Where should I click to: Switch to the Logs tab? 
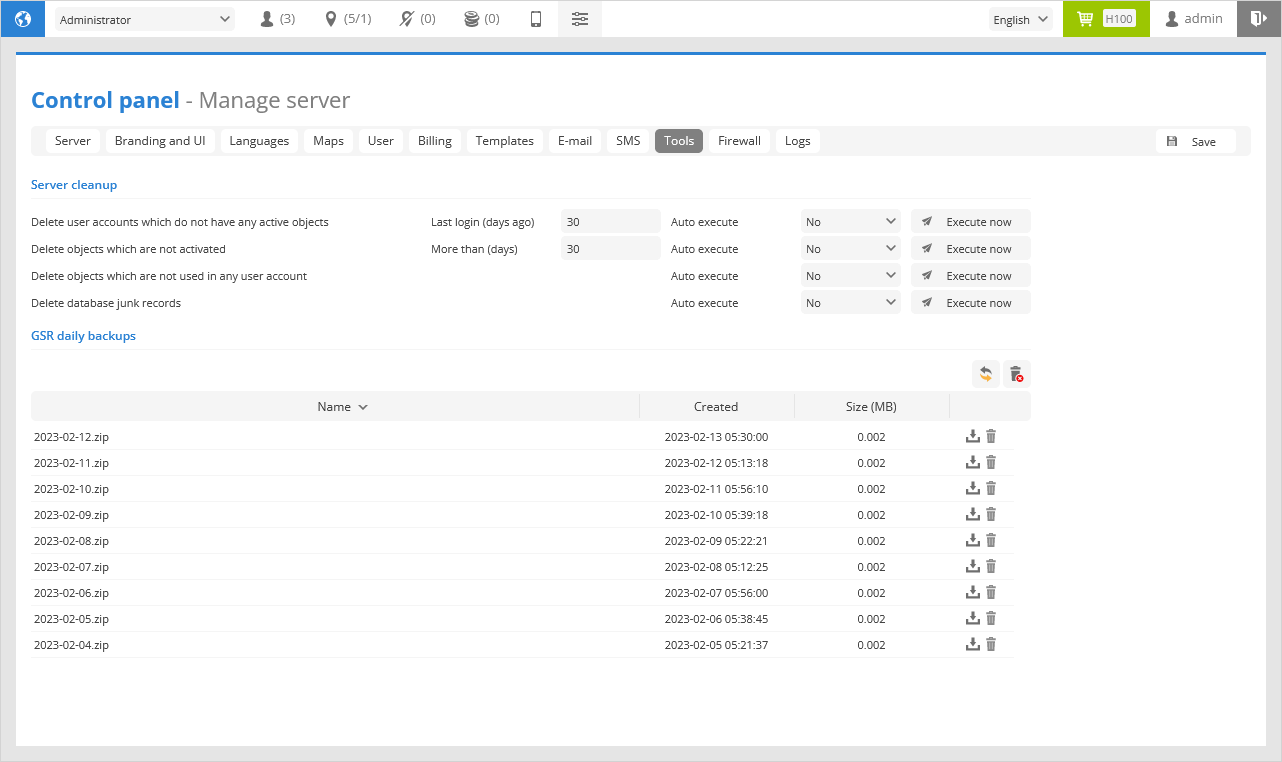click(798, 141)
